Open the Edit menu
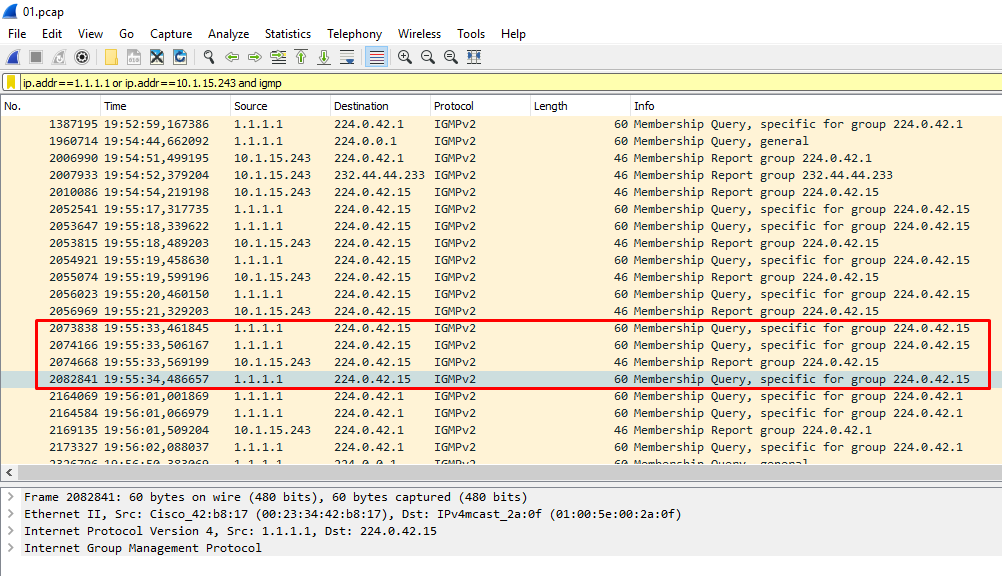1002x576 pixels. click(x=52, y=34)
